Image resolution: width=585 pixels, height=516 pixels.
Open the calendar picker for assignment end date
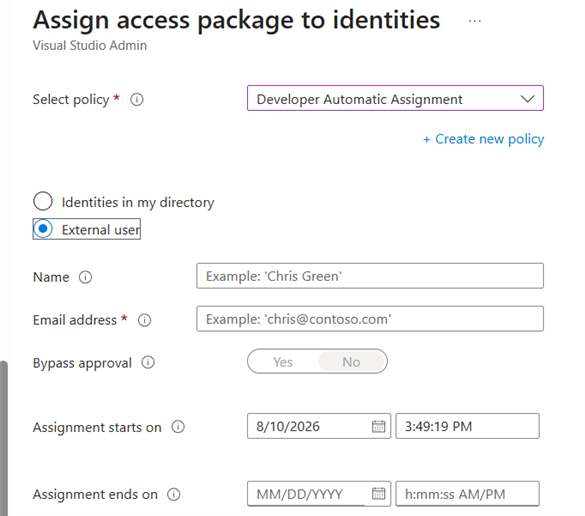(x=378, y=494)
